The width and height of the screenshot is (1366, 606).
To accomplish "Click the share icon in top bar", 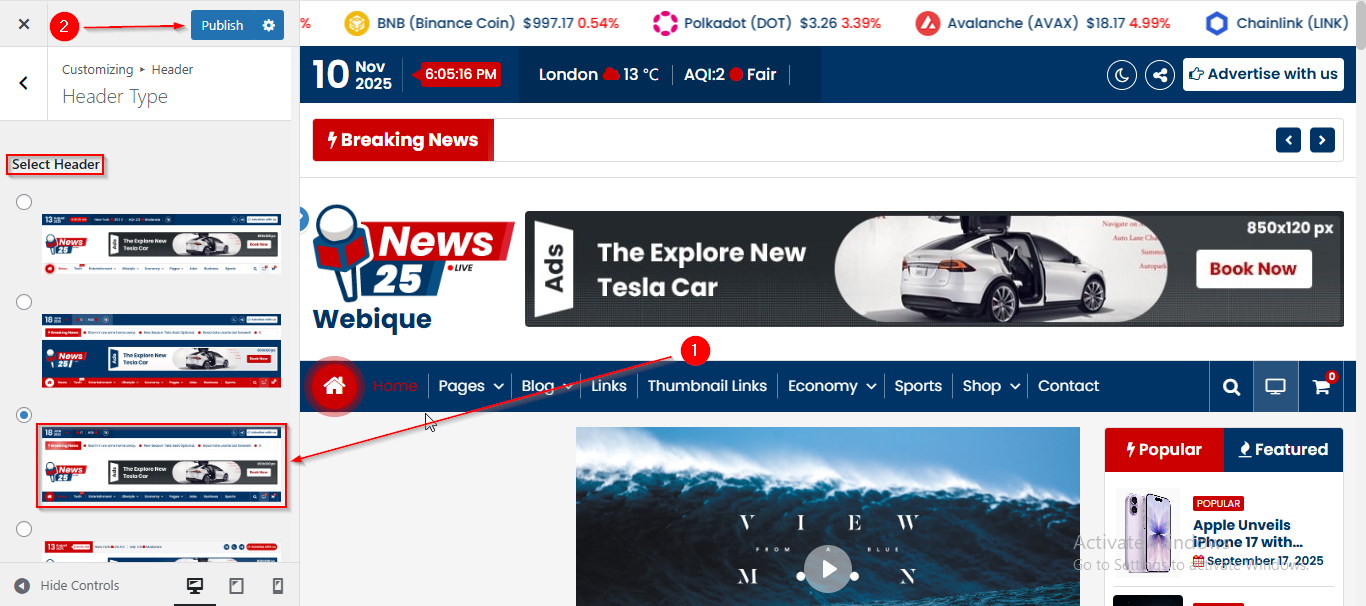I will tap(1159, 75).
